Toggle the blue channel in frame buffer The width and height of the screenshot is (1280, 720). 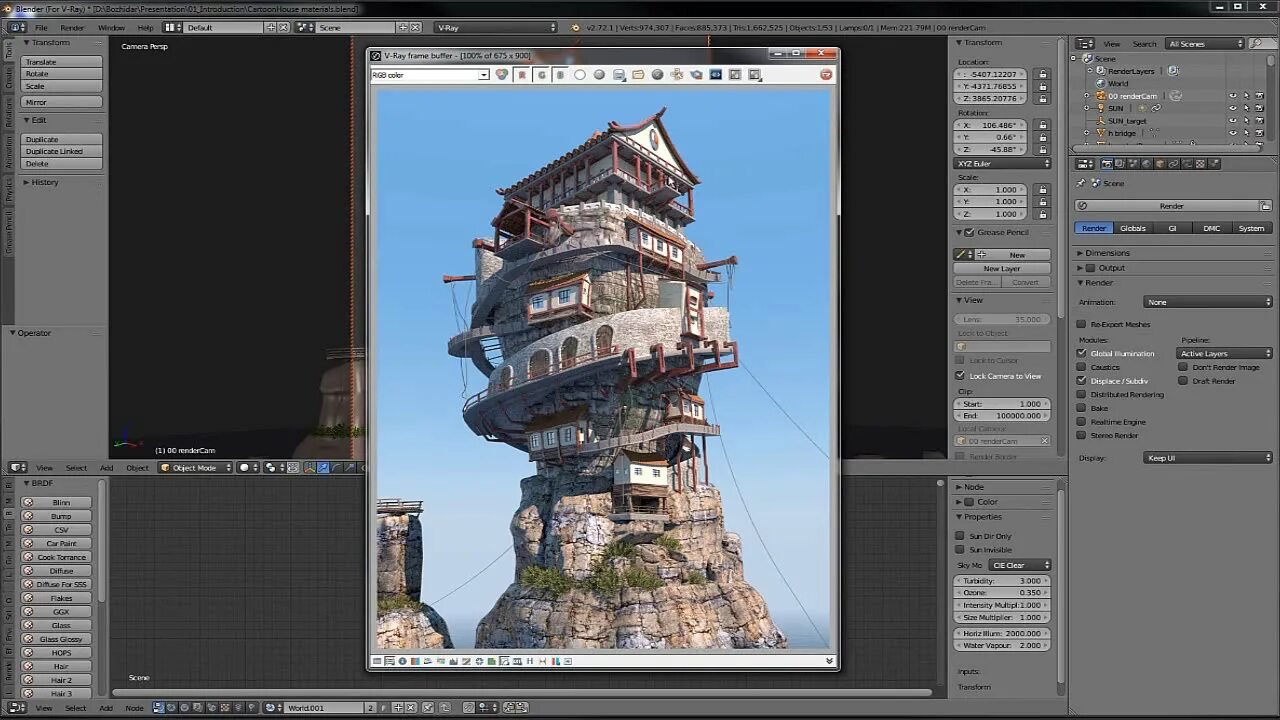pyautogui.click(x=560, y=74)
